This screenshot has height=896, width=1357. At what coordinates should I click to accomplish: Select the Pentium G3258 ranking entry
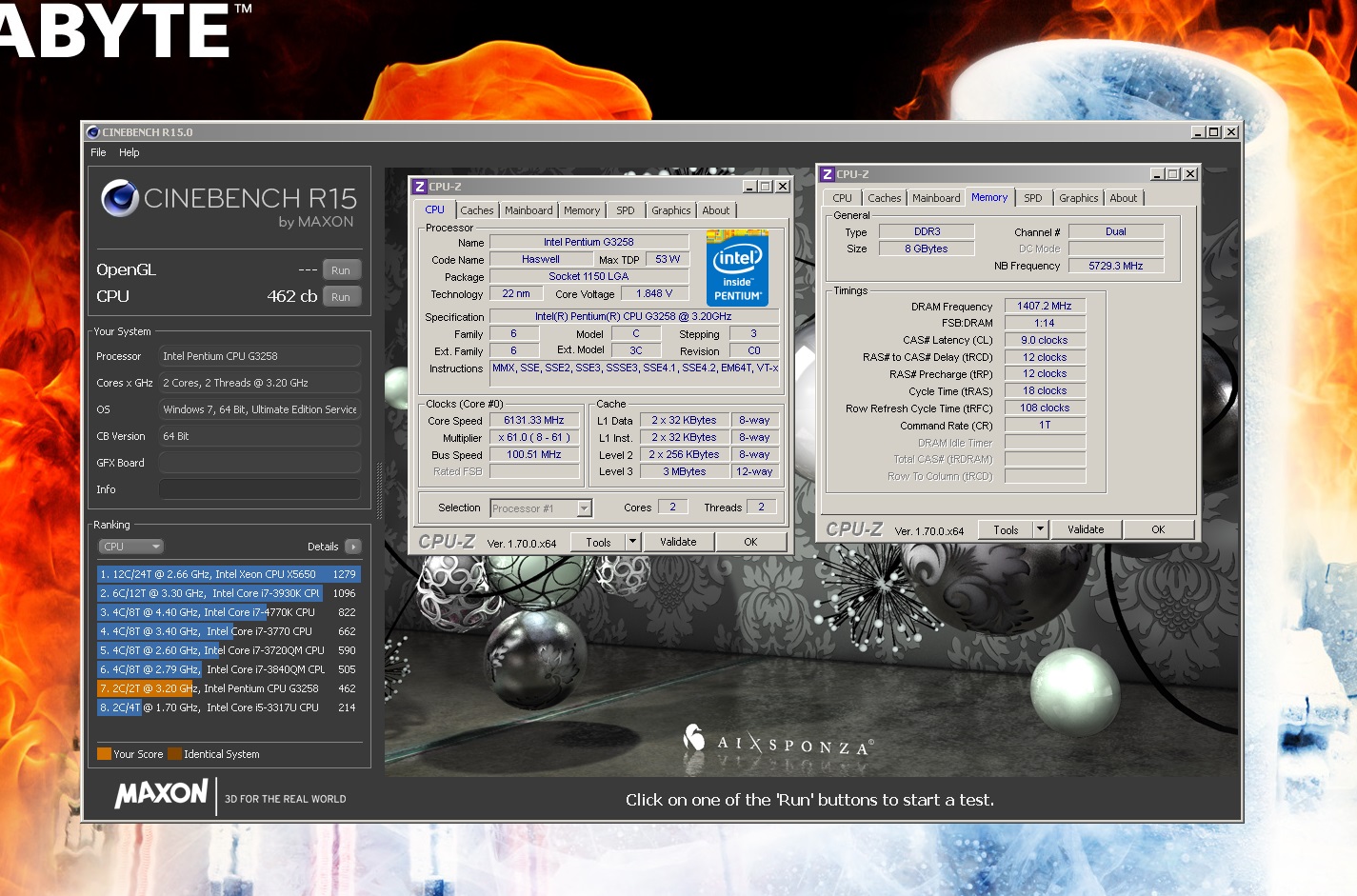229,688
